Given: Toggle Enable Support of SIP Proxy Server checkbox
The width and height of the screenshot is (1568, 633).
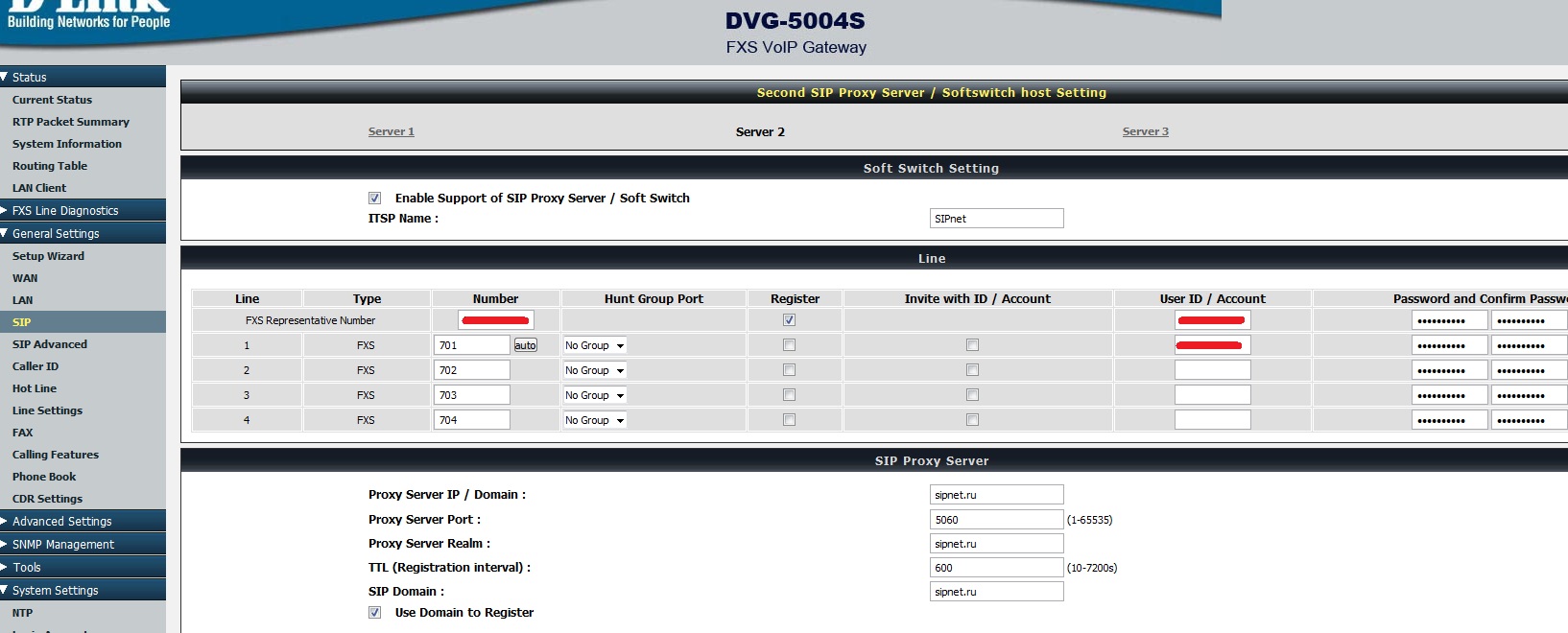Looking at the screenshot, I should pyautogui.click(x=375, y=199).
